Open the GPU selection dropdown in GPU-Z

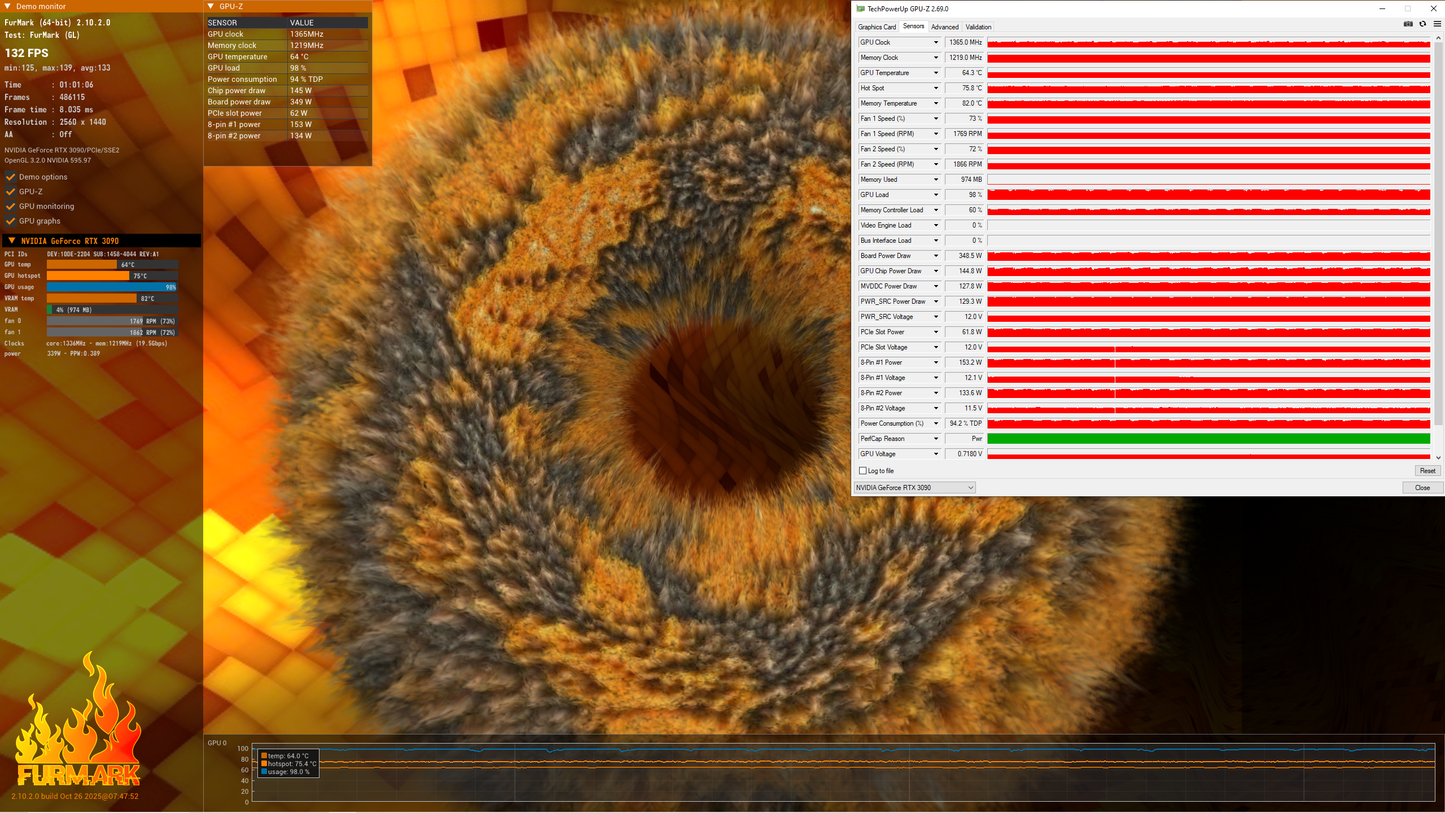click(x=914, y=488)
